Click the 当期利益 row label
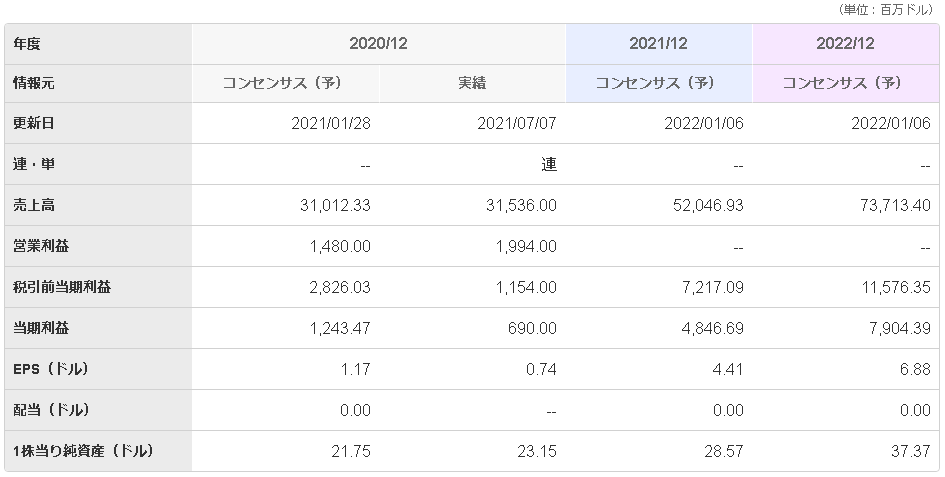This screenshot has height=477, width=945. [x=42, y=328]
